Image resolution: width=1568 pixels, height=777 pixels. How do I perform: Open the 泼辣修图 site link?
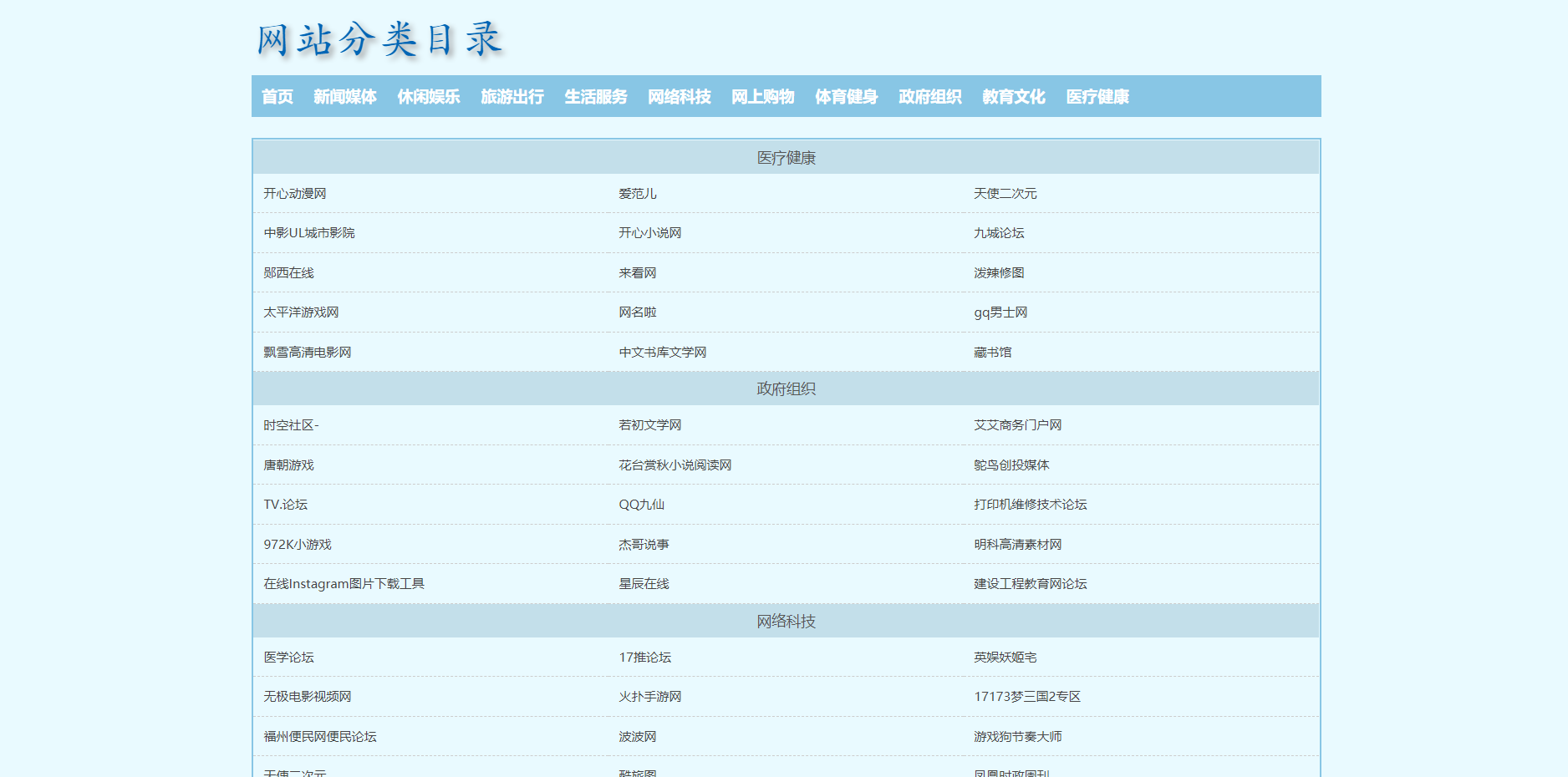999,273
